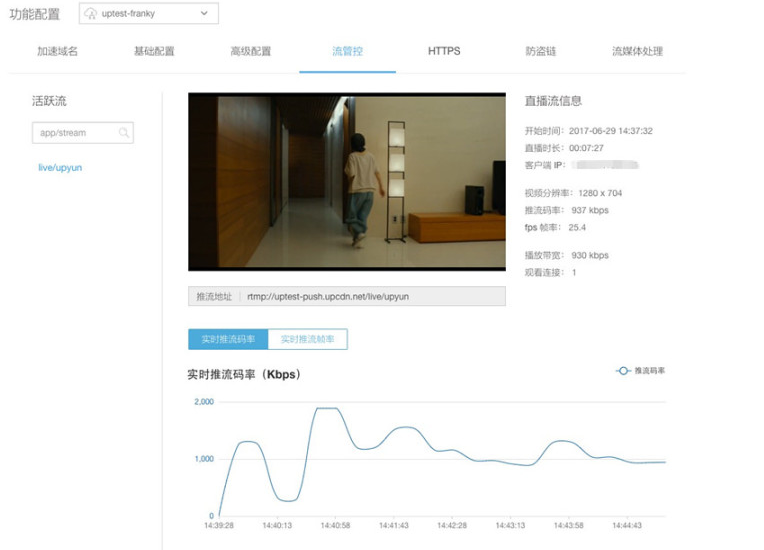Screen dimensions: 764x550
Task: Switch to the 防盗链 tab
Action: 540,51
